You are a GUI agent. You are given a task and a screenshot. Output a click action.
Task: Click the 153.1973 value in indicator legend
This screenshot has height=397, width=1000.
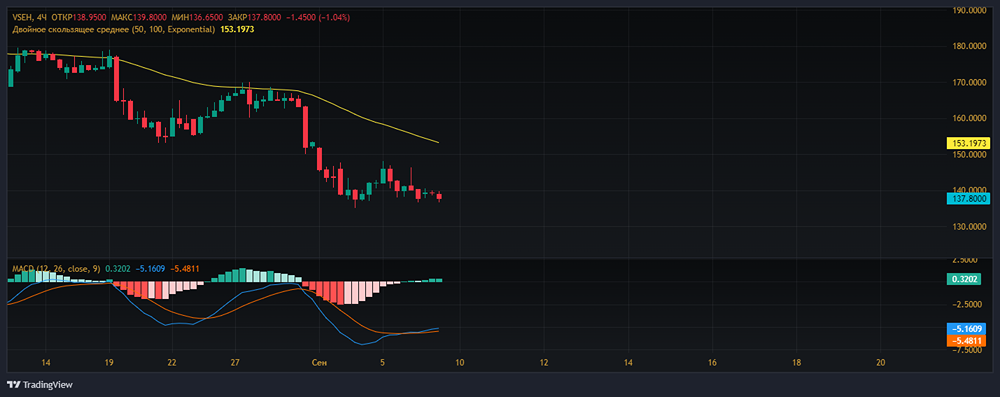pos(236,30)
